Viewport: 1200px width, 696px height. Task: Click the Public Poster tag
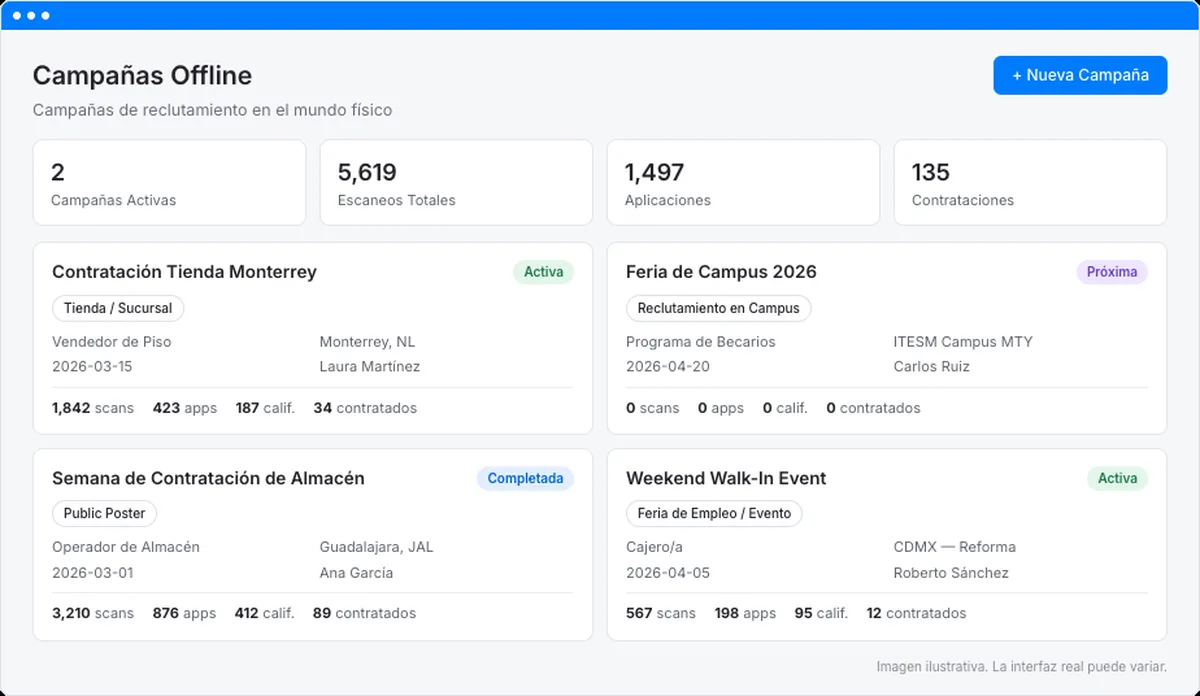[x=104, y=514]
